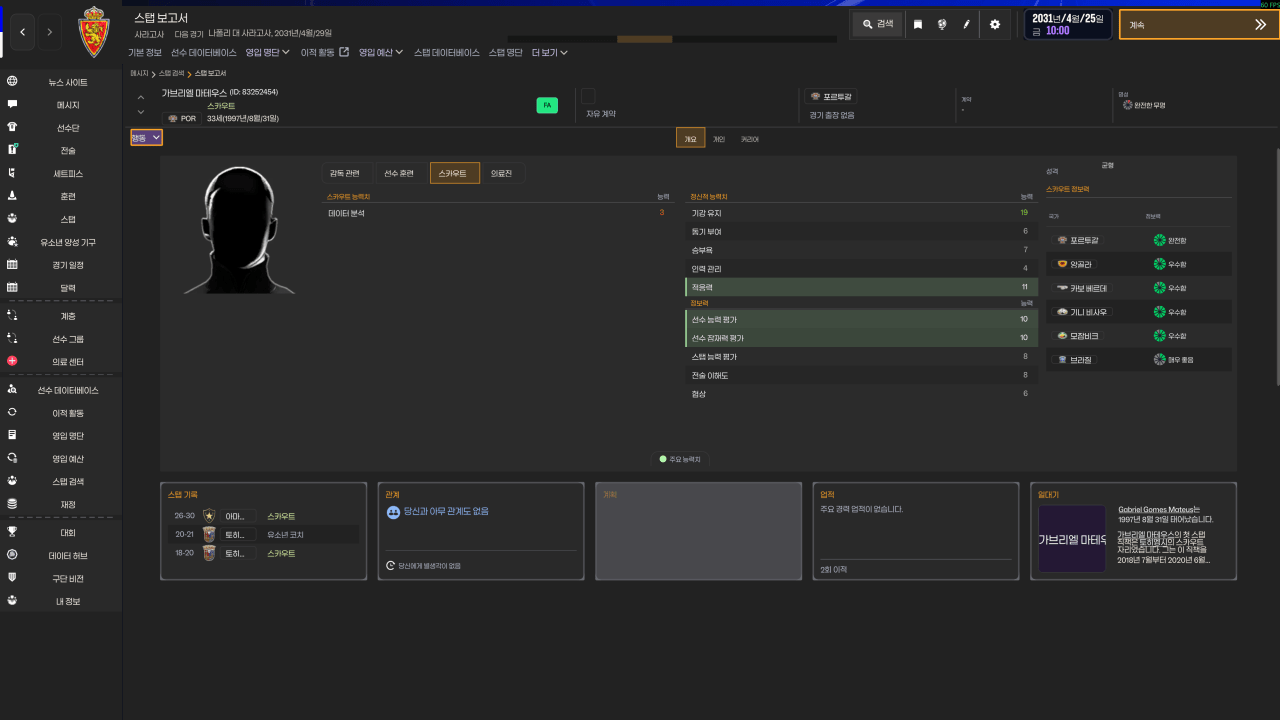Expand 더 보기 menu dropdown
Image resolution: width=1280 pixels, height=720 pixels.
[550, 52]
